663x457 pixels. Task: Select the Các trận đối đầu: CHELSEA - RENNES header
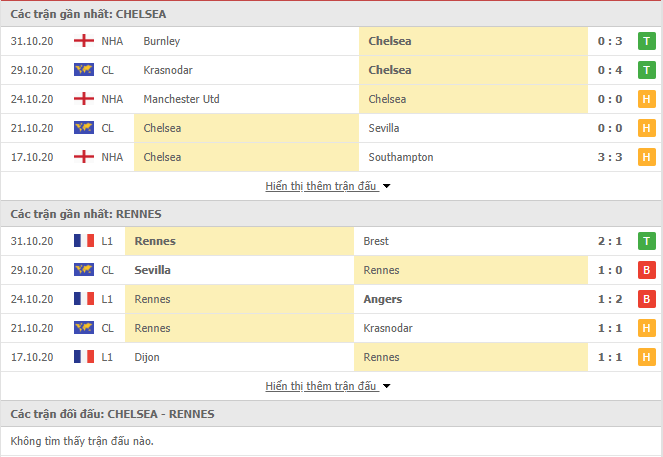click(x=112, y=414)
